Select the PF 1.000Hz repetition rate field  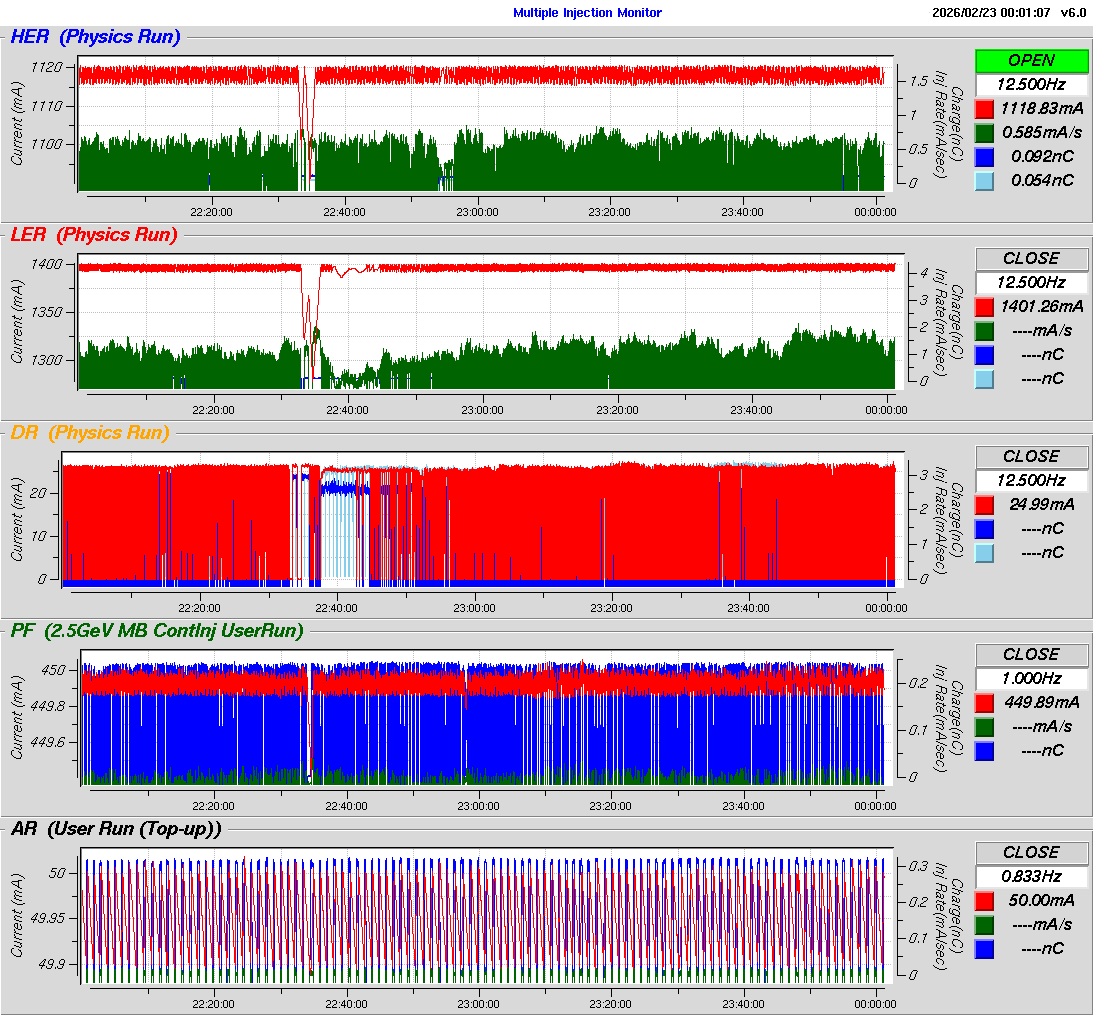click(1031, 678)
